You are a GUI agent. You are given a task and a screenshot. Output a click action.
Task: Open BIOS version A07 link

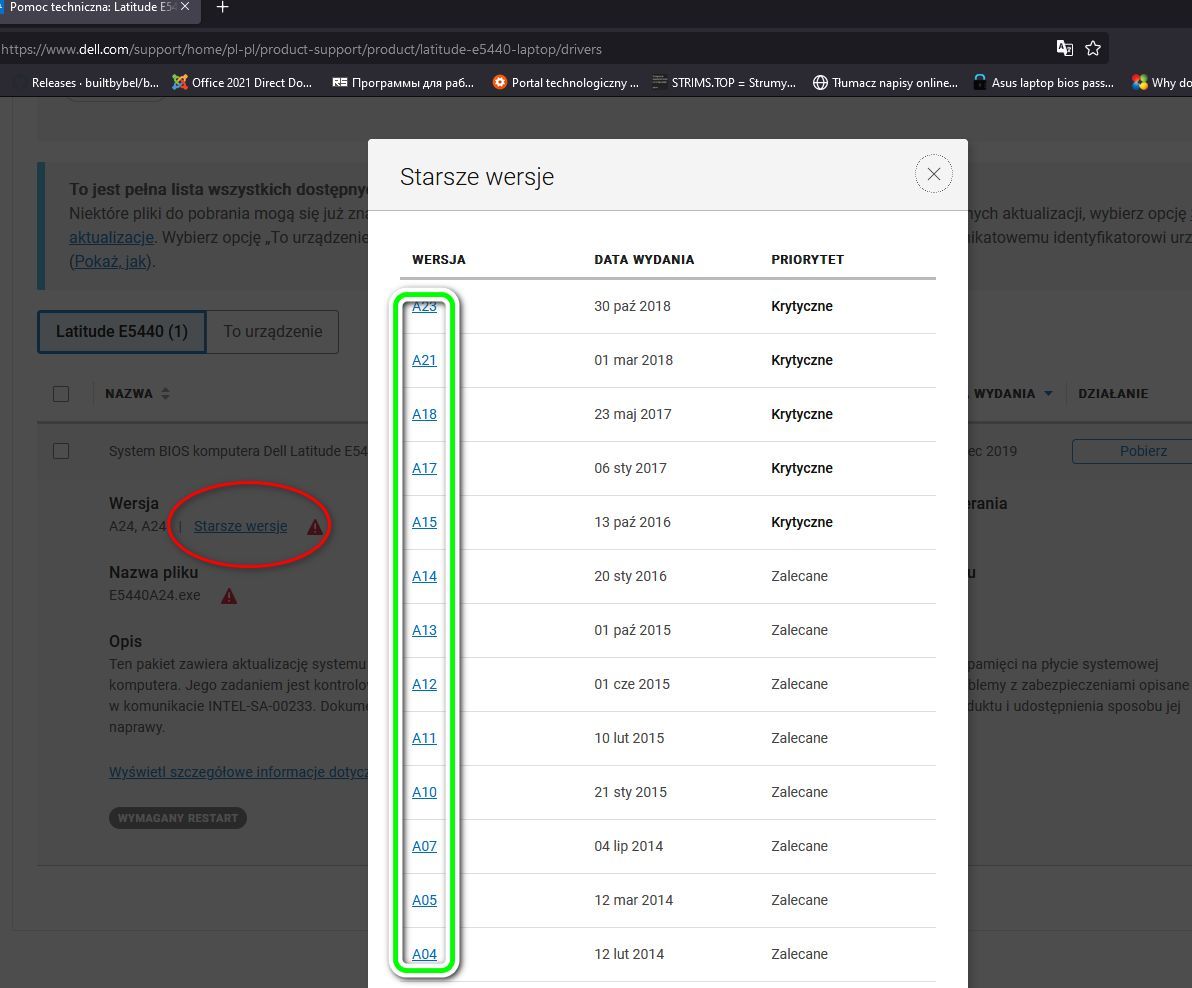(x=424, y=846)
